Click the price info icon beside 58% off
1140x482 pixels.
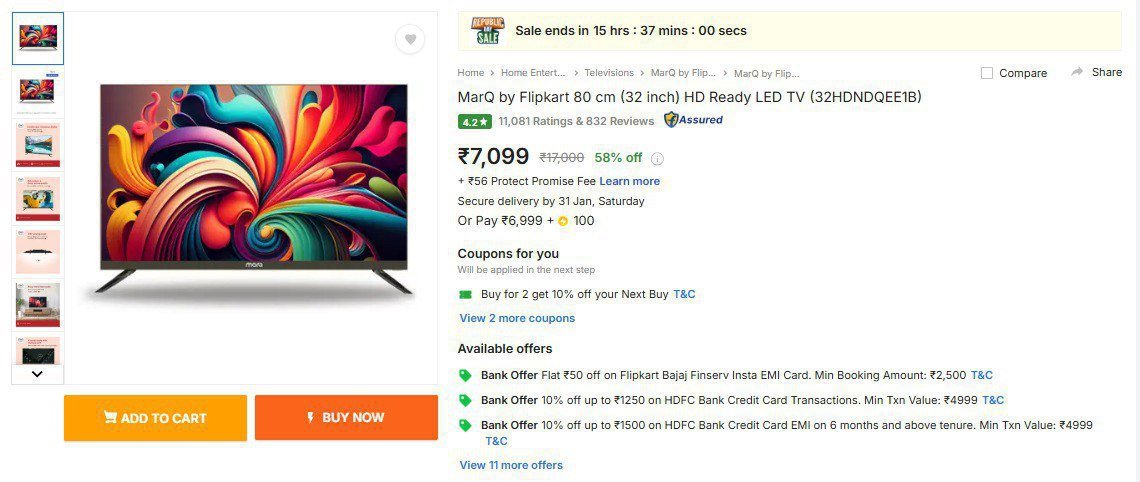[x=657, y=158]
